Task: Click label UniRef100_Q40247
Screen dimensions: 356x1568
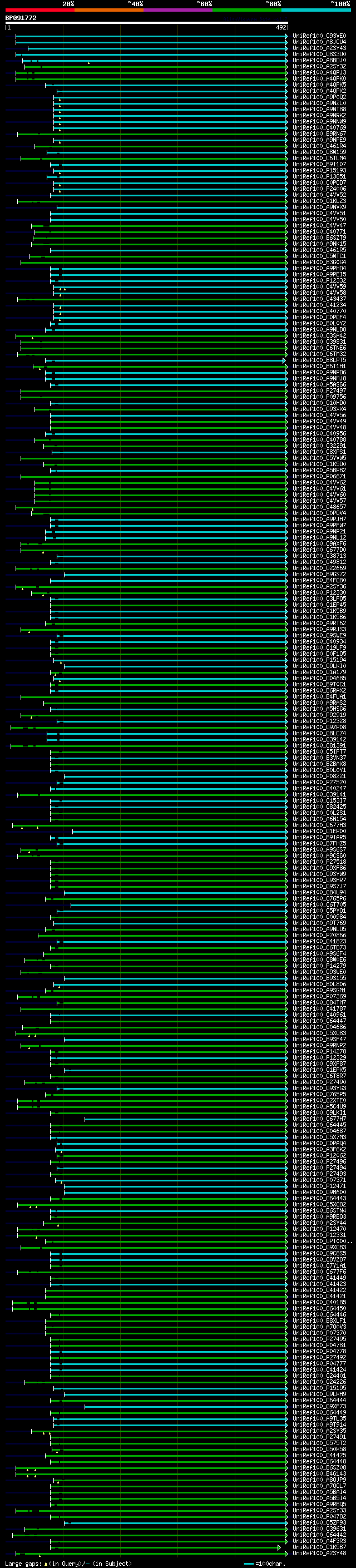Action: 319,788
